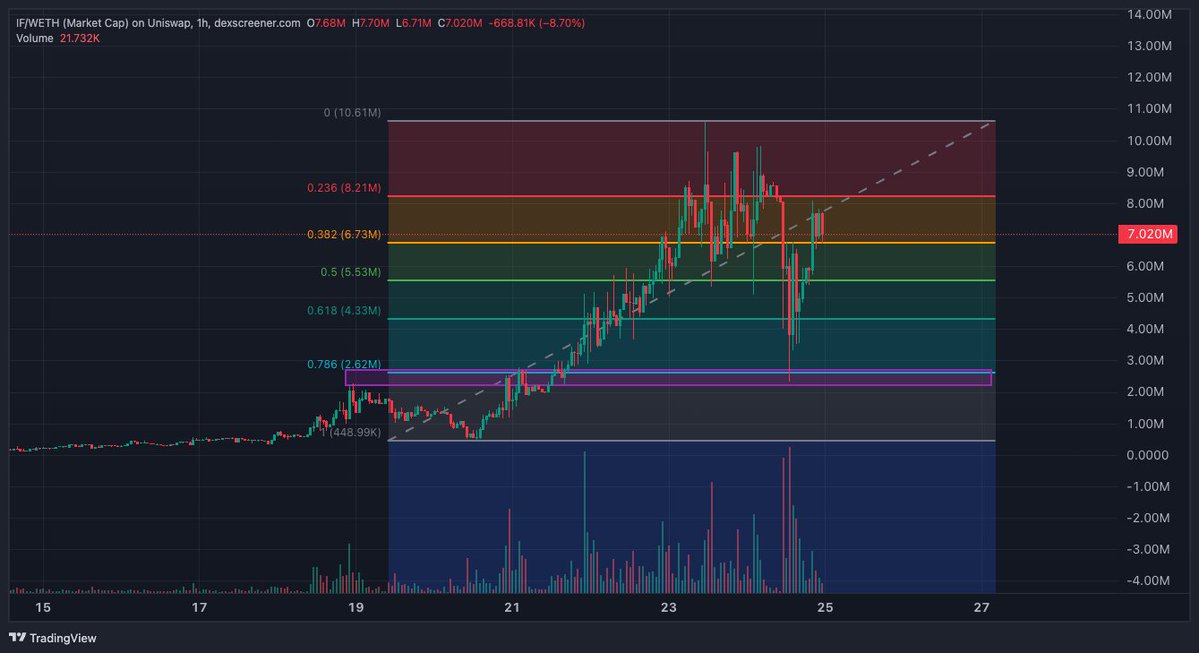The width and height of the screenshot is (1199, 653).
Task: Click the 10.00M price axis label
Action: point(1149,140)
